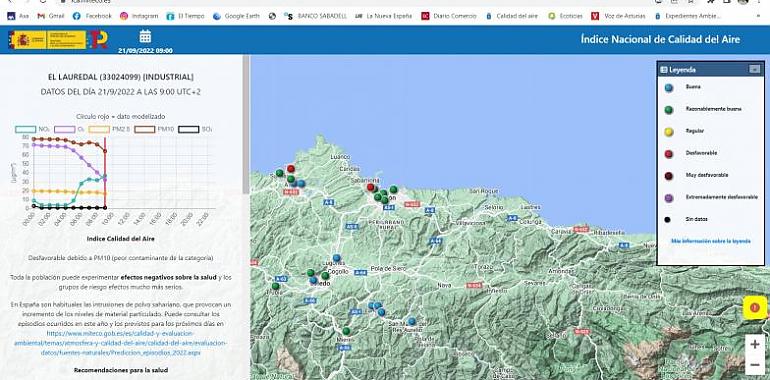
Task: Open the Facebook bookmark
Action: (x=92, y=16)
